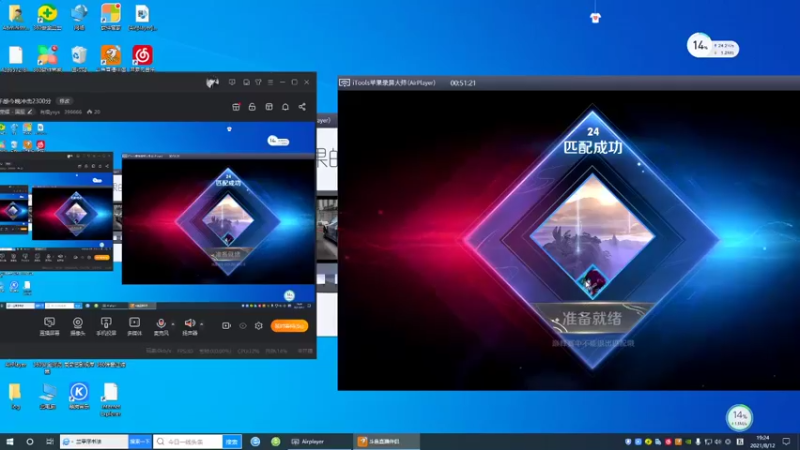Click the 准备就绪 ready button in AirPlayer
Viewport: 800px width, 450px height.
click(592, 319)
